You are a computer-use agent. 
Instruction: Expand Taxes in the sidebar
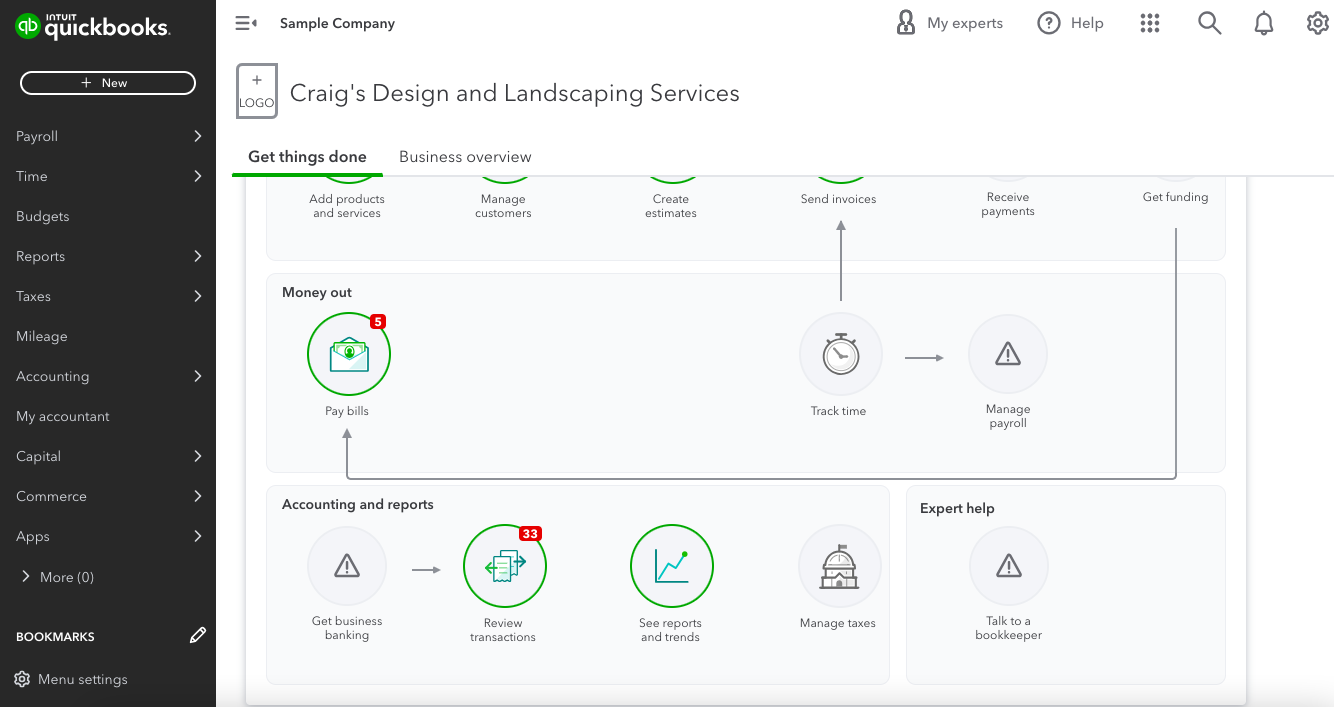pos(108,296)
